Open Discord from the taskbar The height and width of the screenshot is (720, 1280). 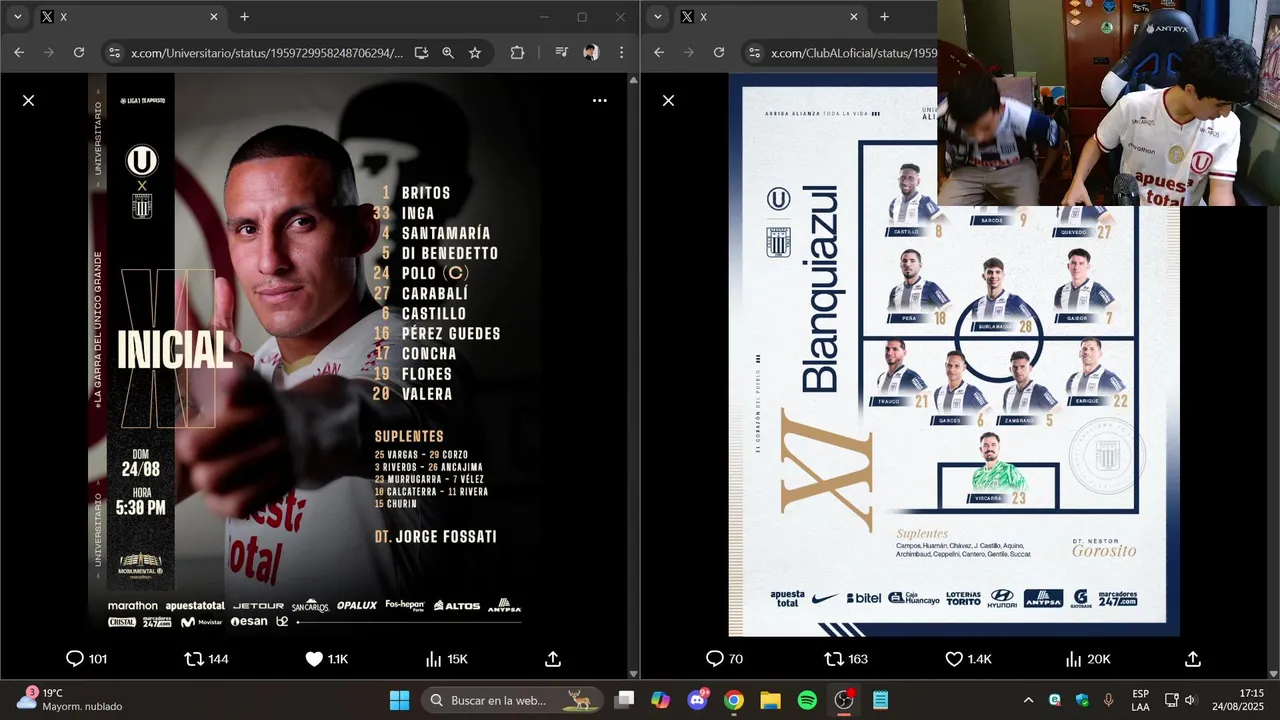697,700
